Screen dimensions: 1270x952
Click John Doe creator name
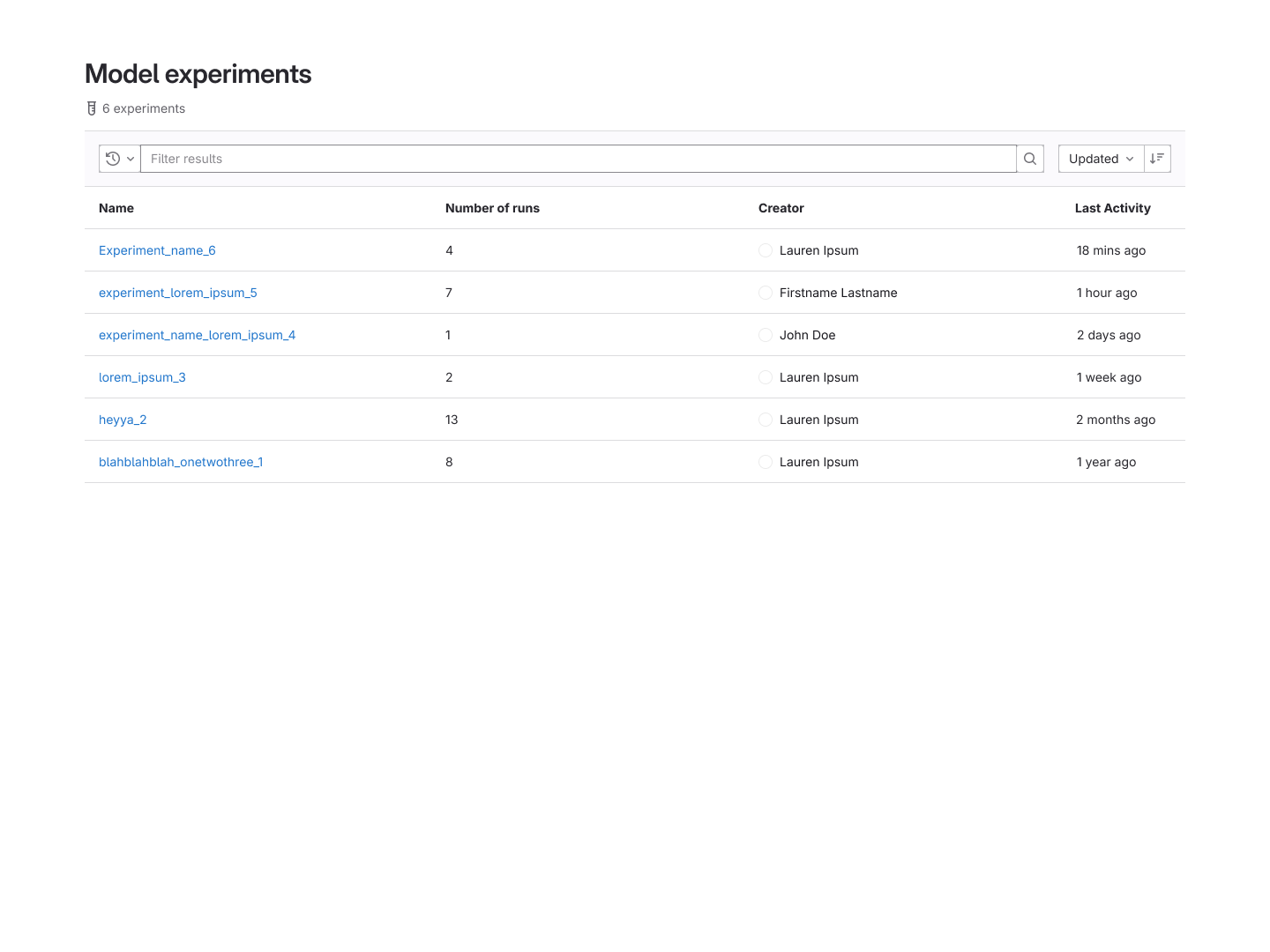pos(808,335)
